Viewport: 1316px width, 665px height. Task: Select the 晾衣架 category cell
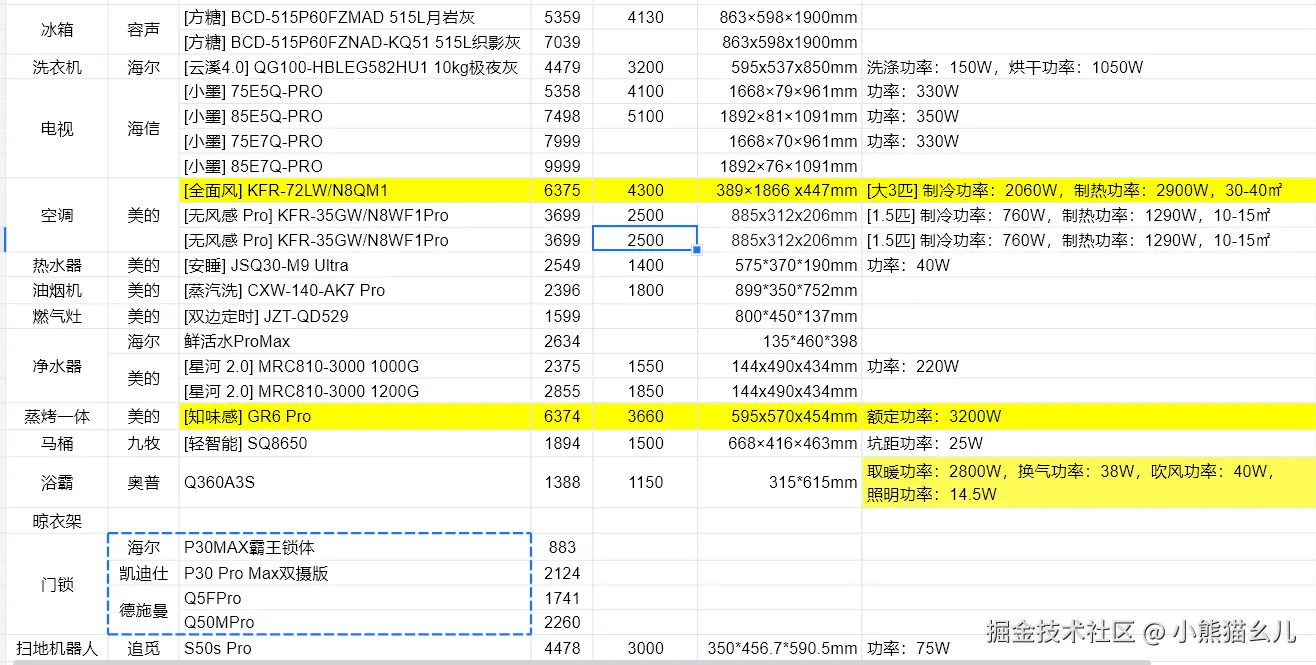[x=56, y=521]
